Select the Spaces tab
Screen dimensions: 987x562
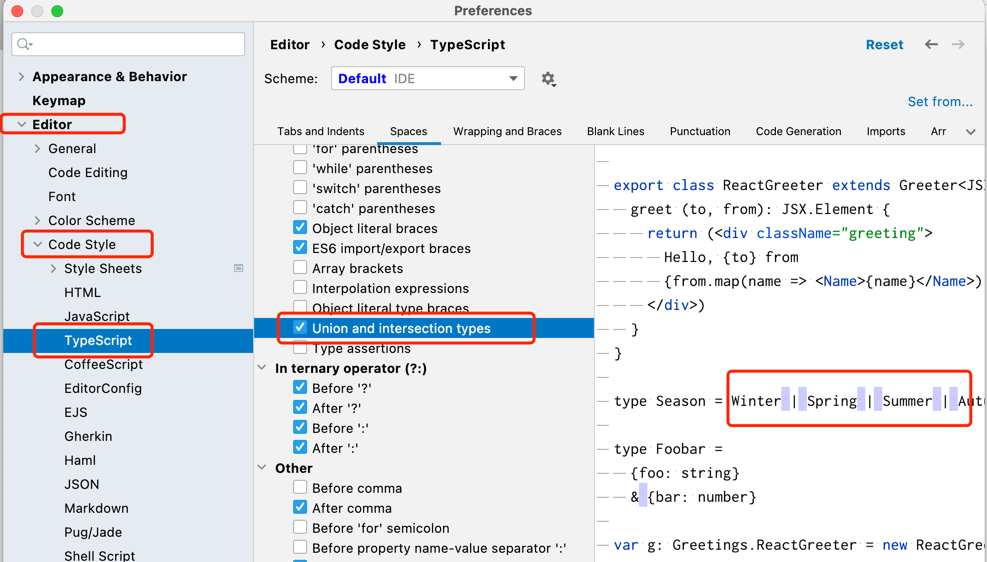pyautogui.click(x=408, y=131)
